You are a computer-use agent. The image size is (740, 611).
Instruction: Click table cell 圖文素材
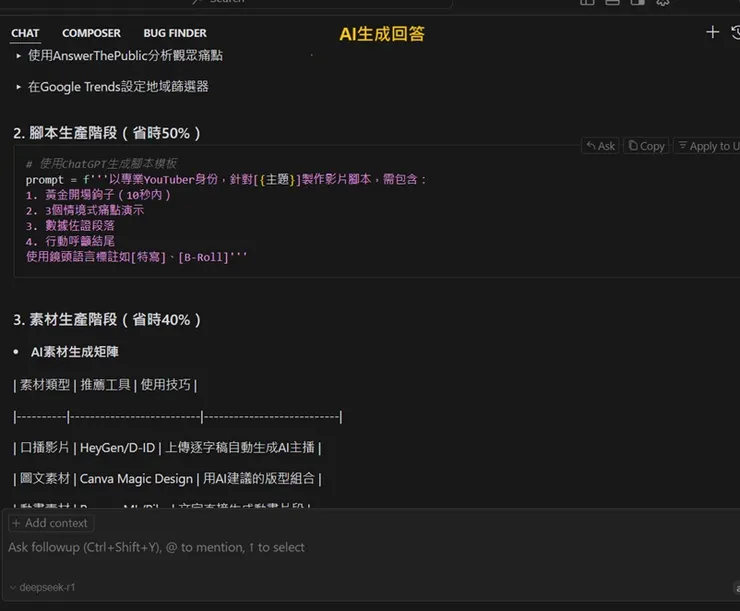pyautogui.click(x=45, y=479)
